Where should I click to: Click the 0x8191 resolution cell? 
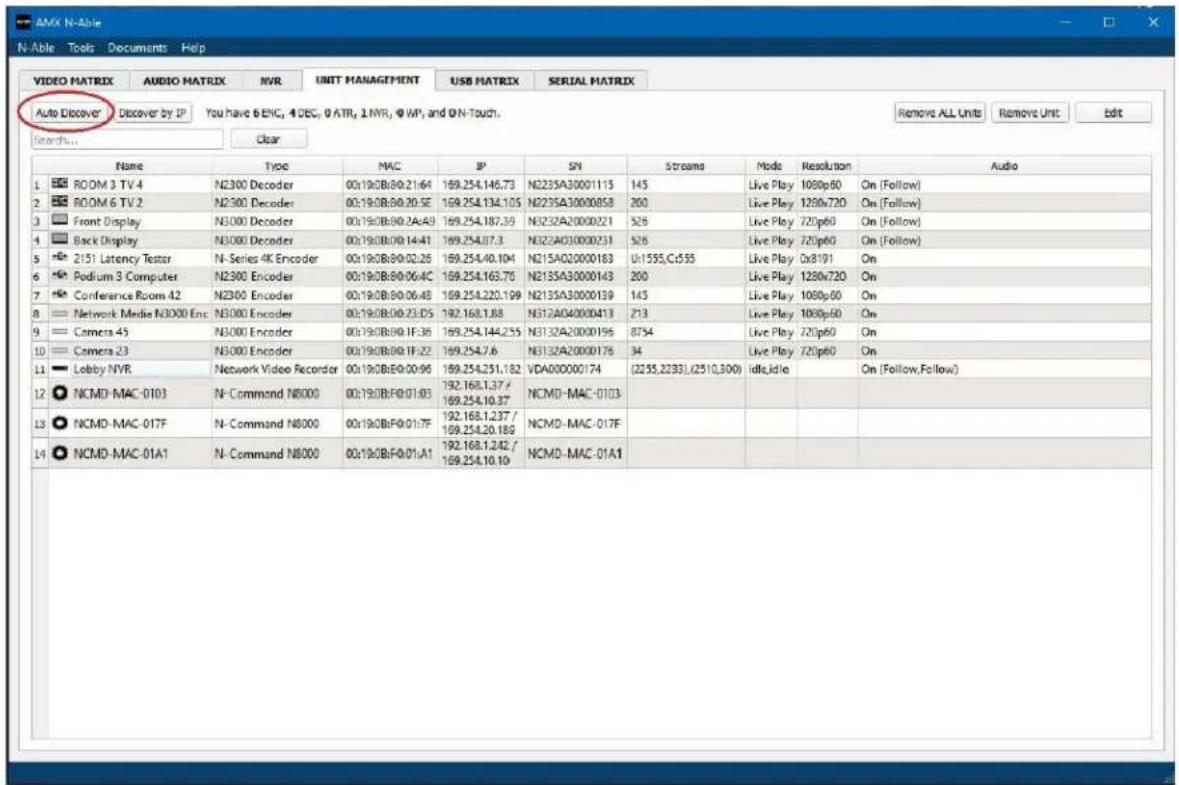(827, 258)
